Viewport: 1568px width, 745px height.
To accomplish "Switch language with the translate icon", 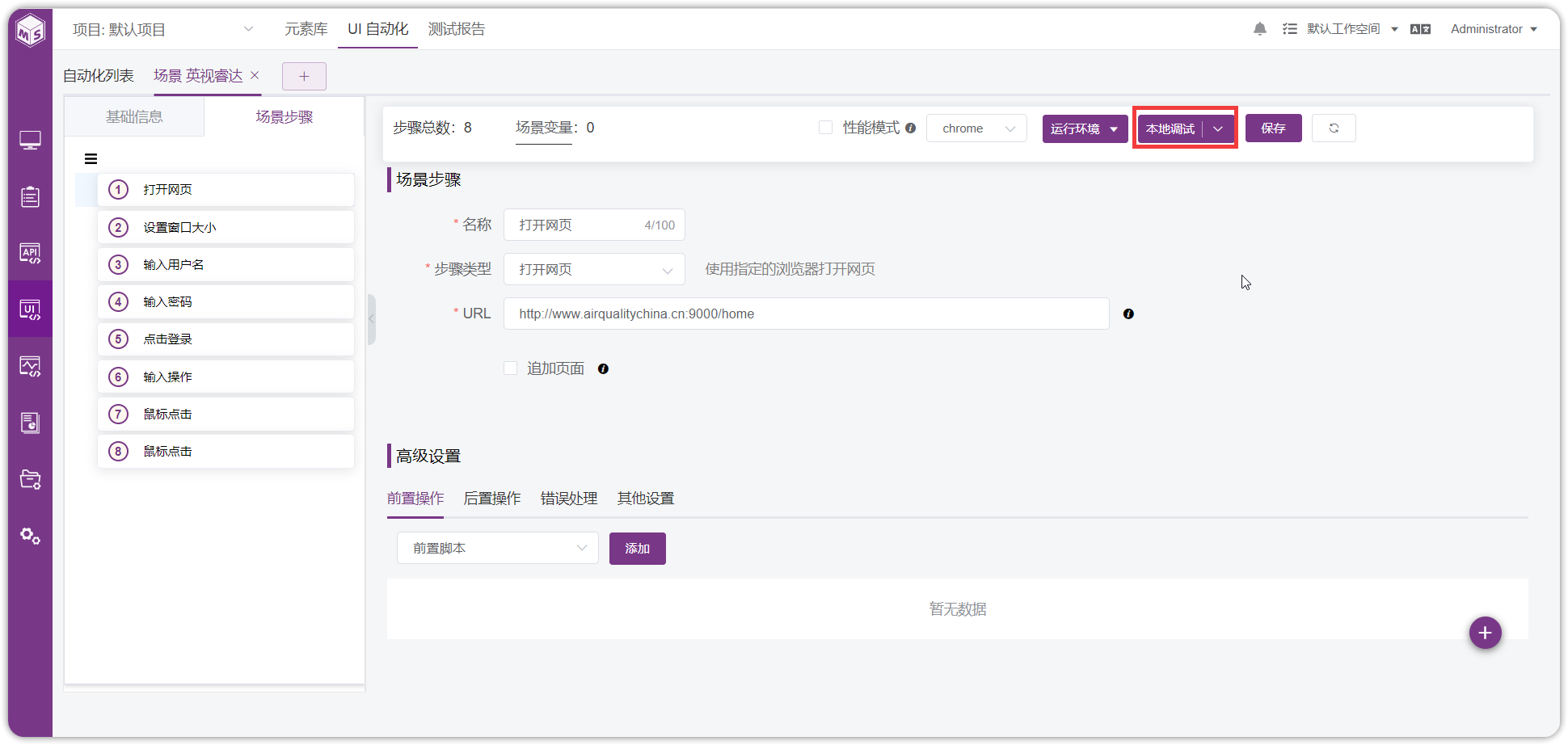I will [1420, 29].
